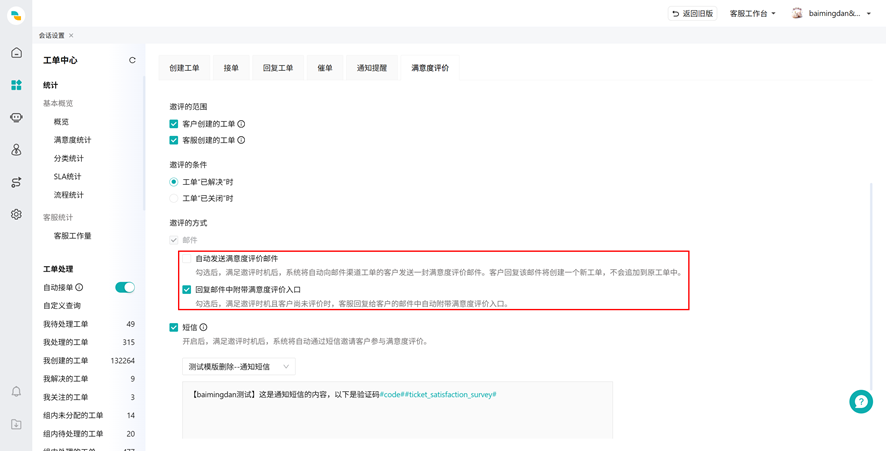The width and height of the screenshot is (886, 451).
Task: Uncheck 客服创建的工单 checkbox
Action: coord(174,140)
